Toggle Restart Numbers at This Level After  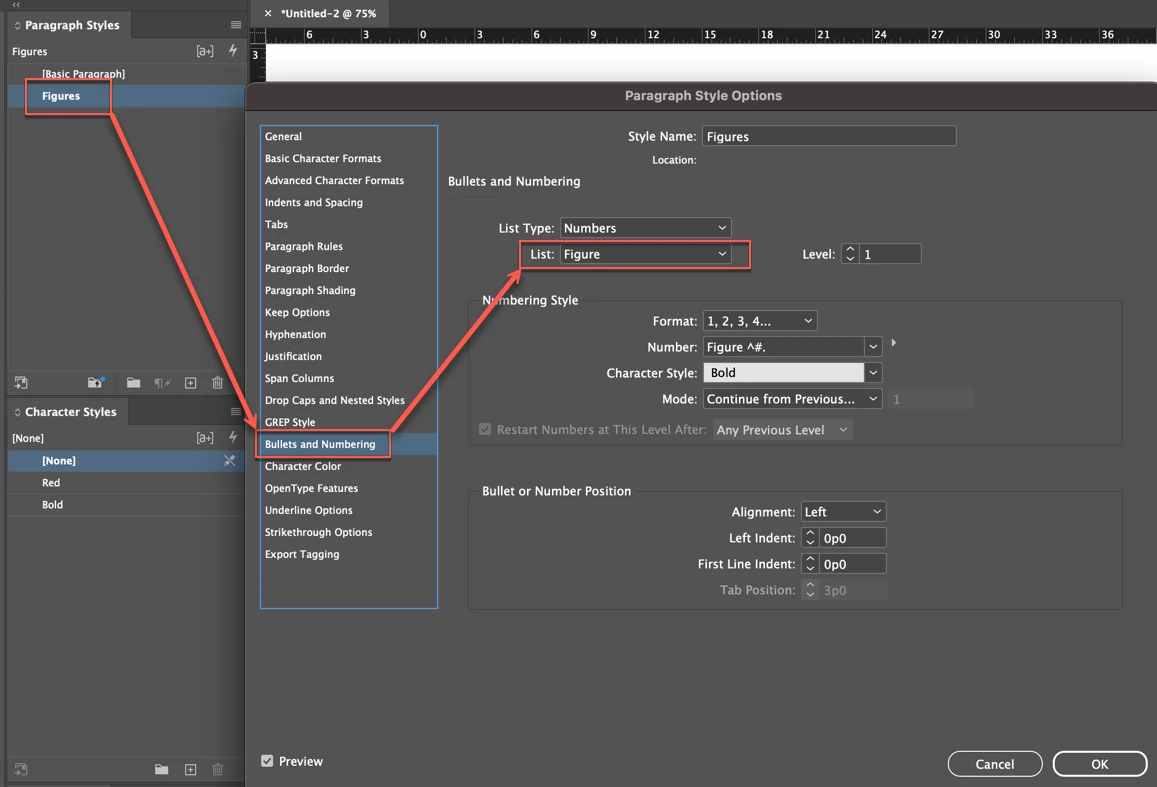coord(485,429)
